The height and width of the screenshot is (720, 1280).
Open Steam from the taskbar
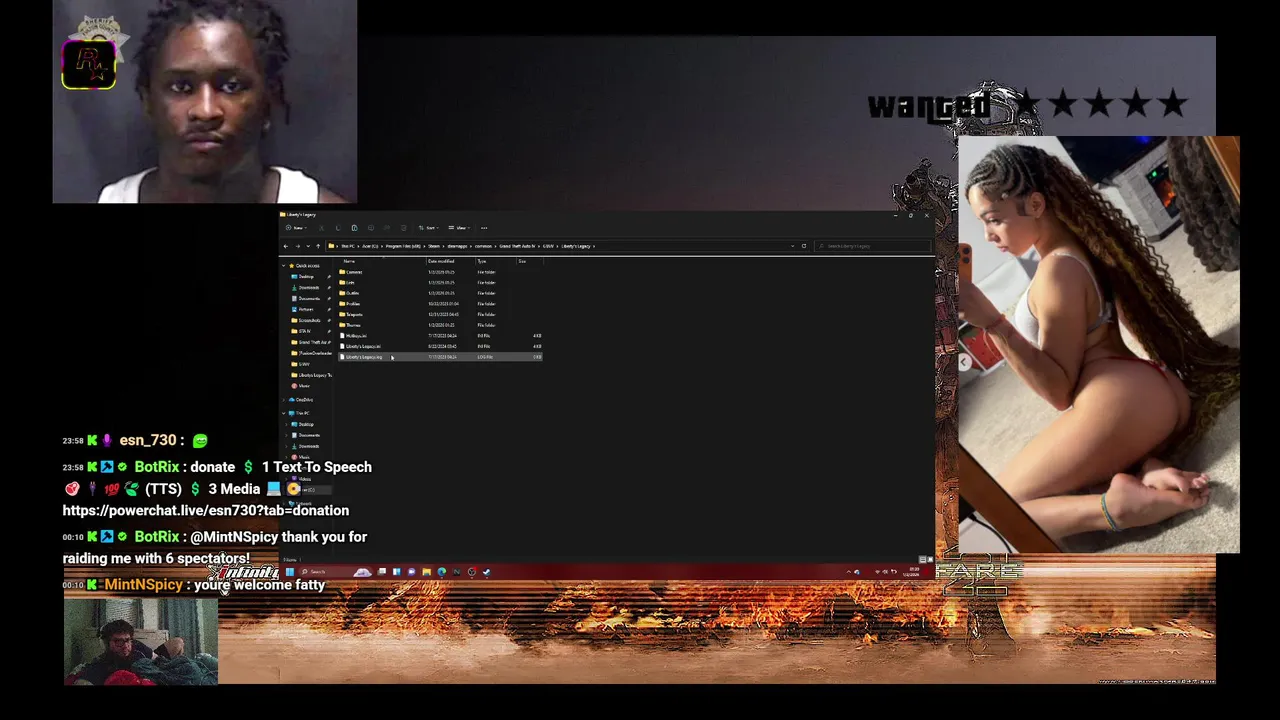point(486,572)
